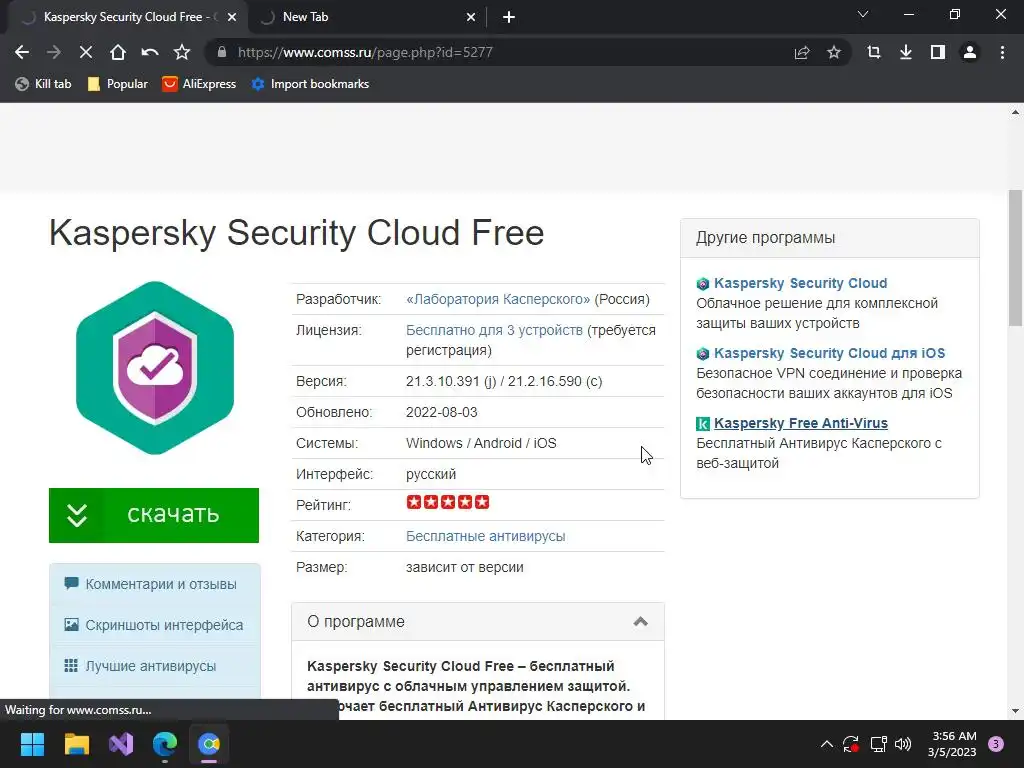Viewport: 1024px width, 768px height.
Task: Close the Kaspersky Security Cloud Free tab
Action: click(x=232, y=18)
